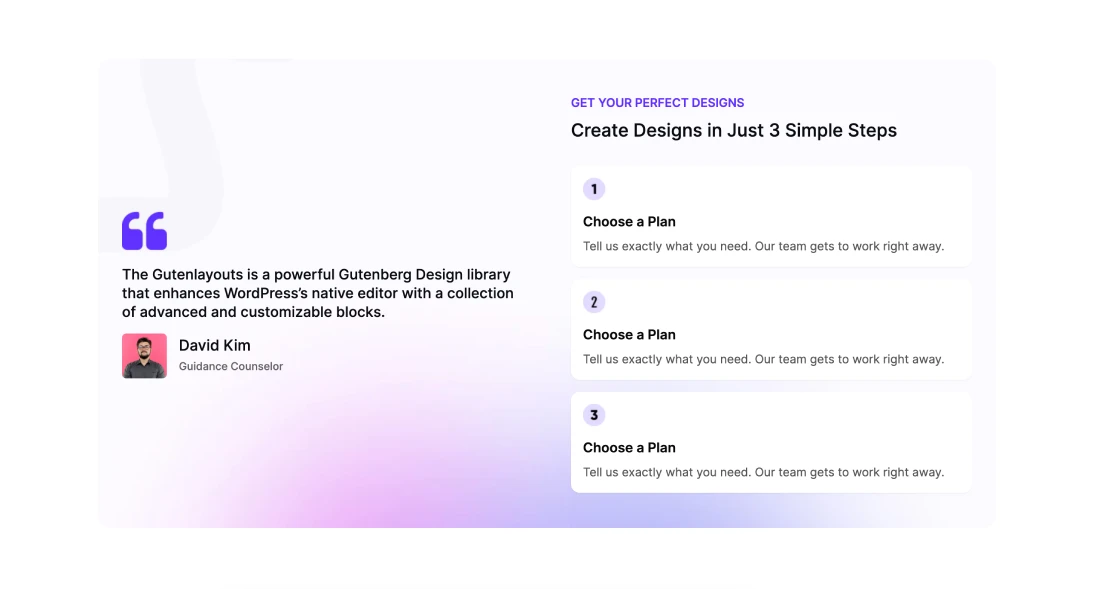This screenshot has width=1100, height=589.
Task: Click the description text under step 2
Action: click(x=763, y=359)
